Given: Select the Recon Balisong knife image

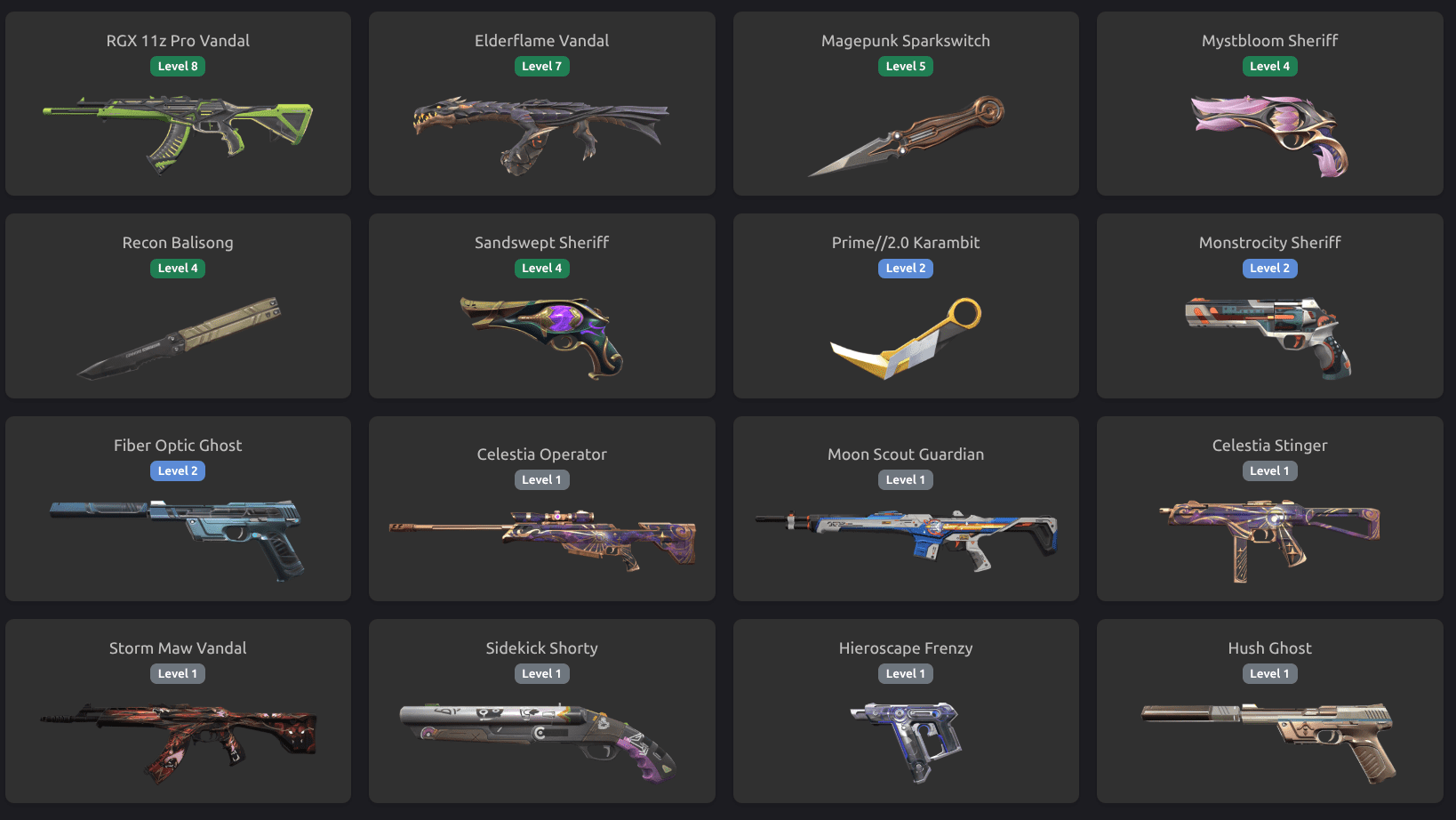Looking at the screenshot, I should point(178,338).
